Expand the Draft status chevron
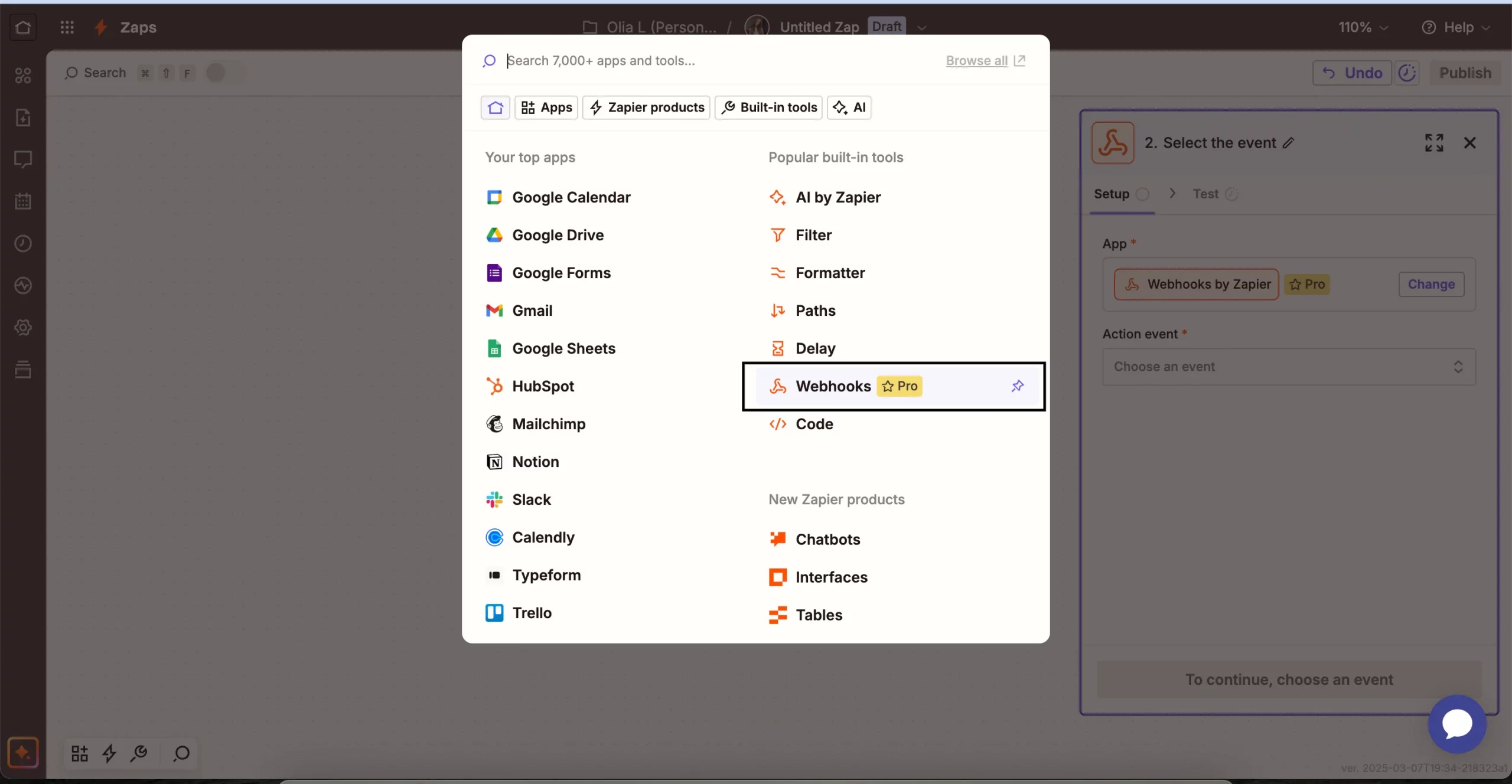This screenshot has width=1512, height=784. click(x=921, y=27)
